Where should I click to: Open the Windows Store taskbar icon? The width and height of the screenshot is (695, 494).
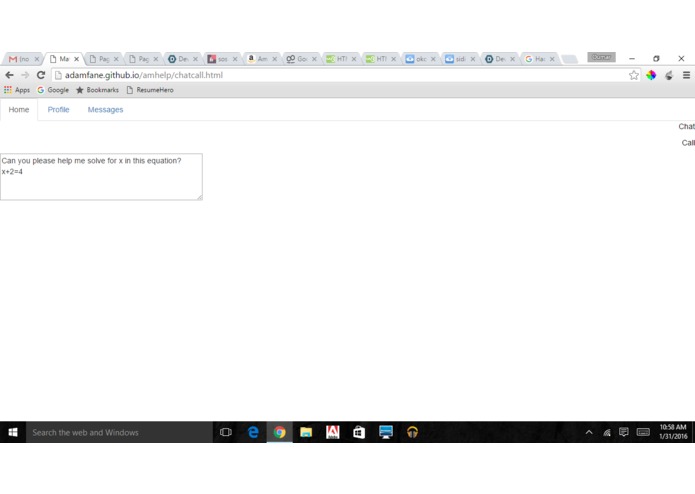(359, 432)
